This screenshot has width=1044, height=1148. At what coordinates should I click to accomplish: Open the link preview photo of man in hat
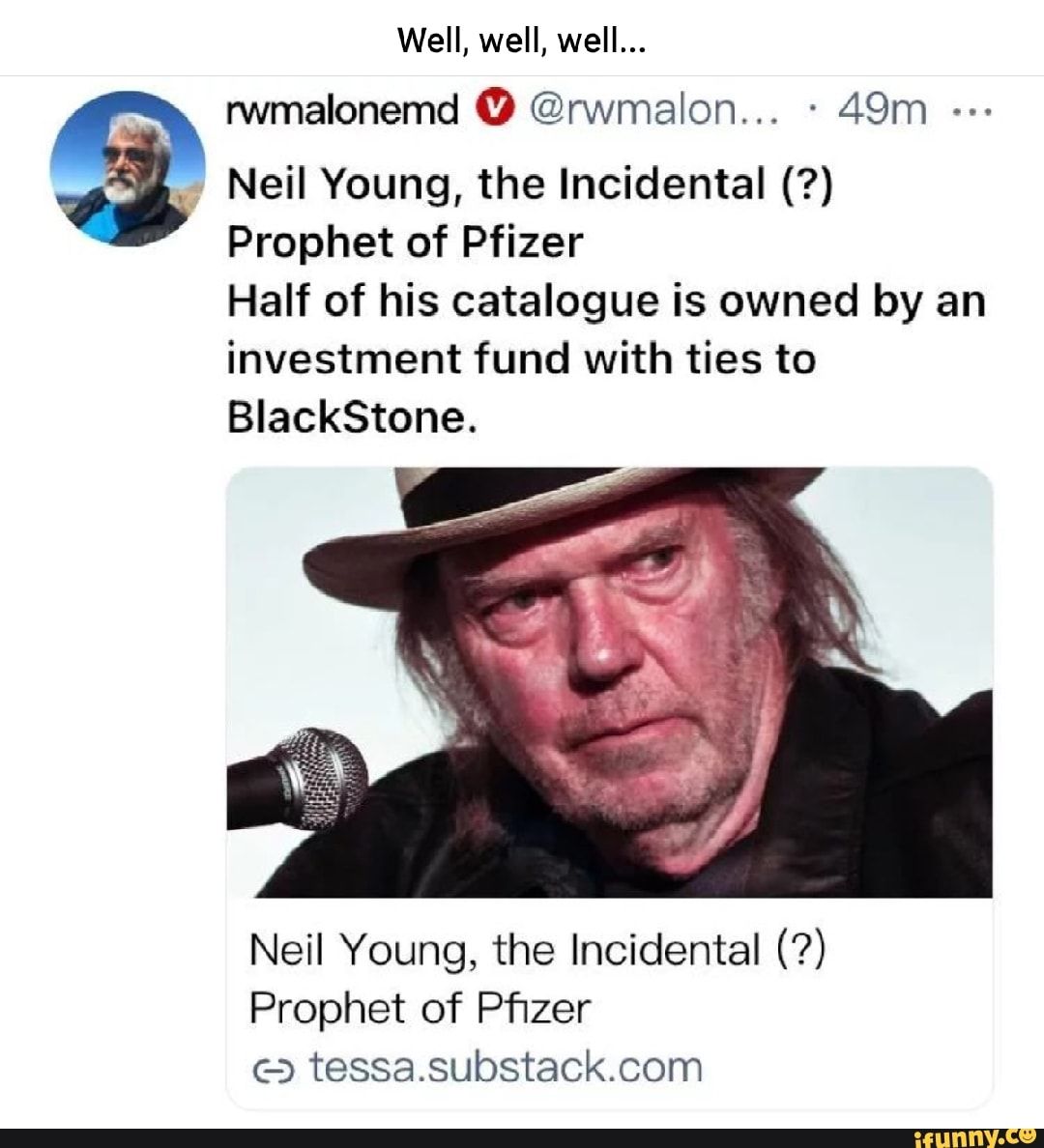click(x=610, y=682)
